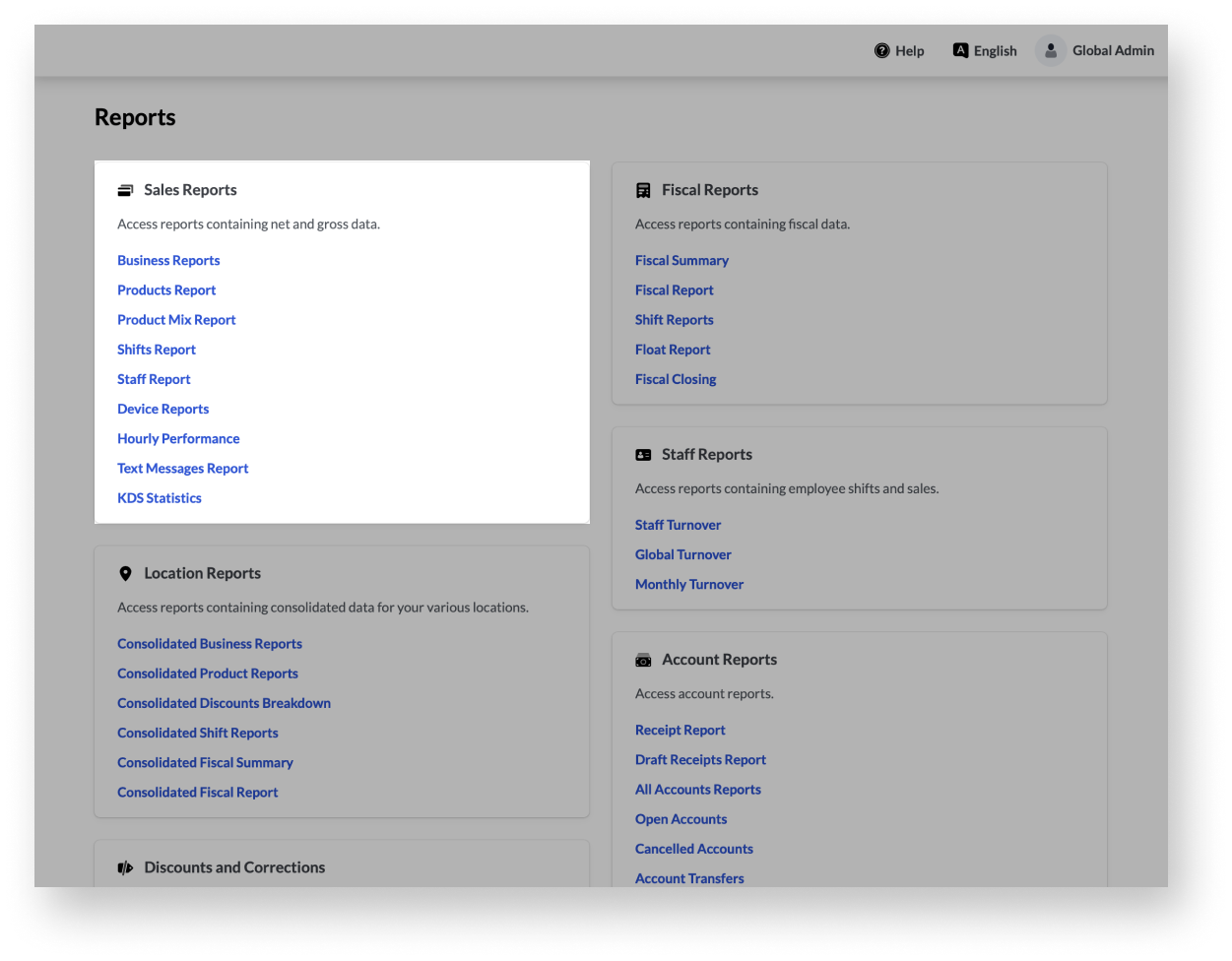1232x961 pixels.
Task: View Global Turnover report
Action: point(683,554)
